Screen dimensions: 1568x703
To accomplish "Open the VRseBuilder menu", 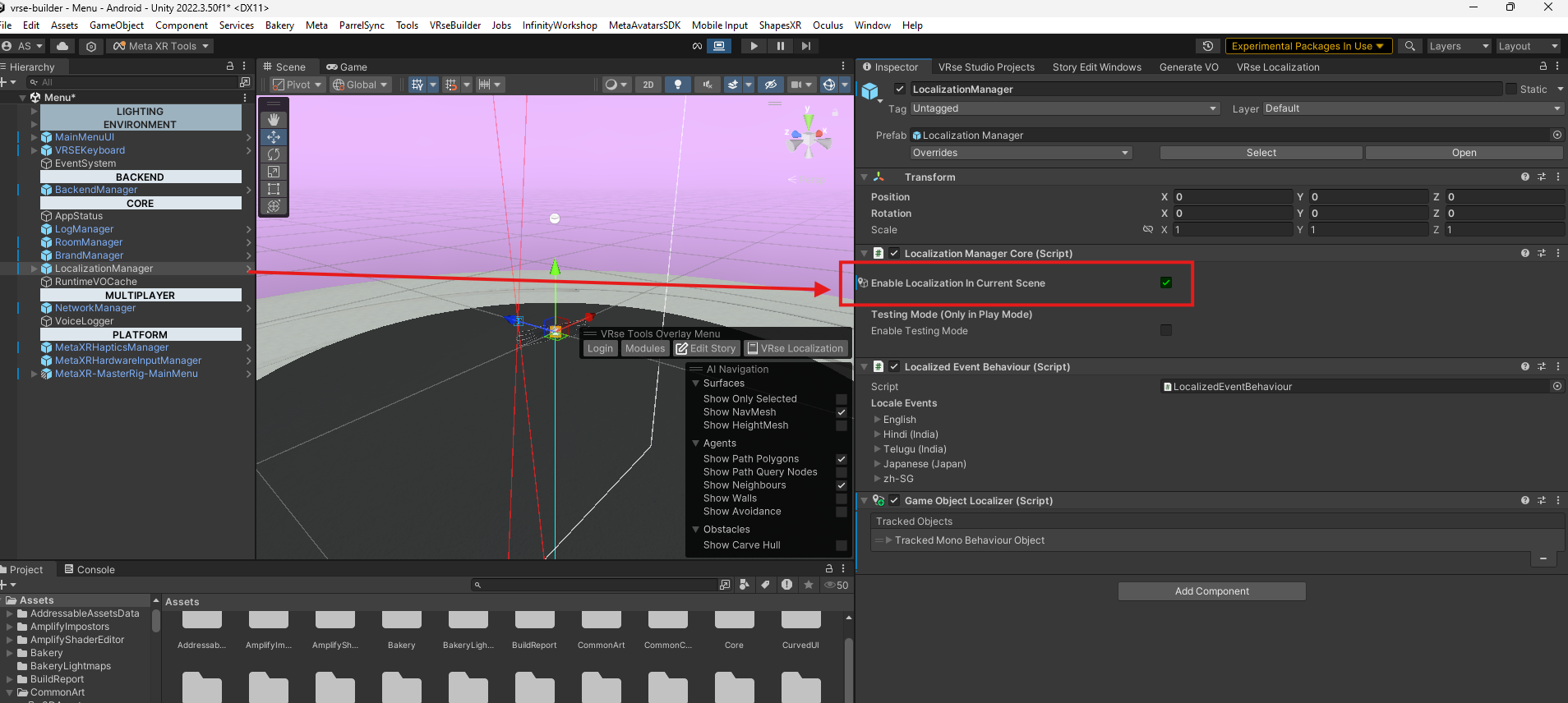I will tap(455, 25).
